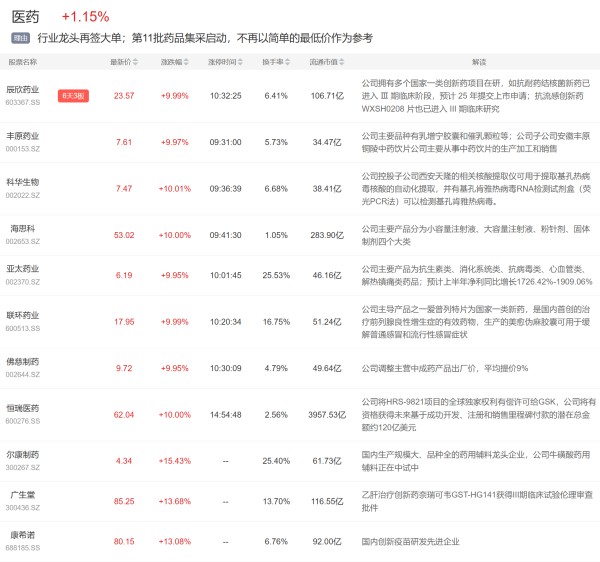
Task: Select the latest price 23.57
Action: (124, 96)
